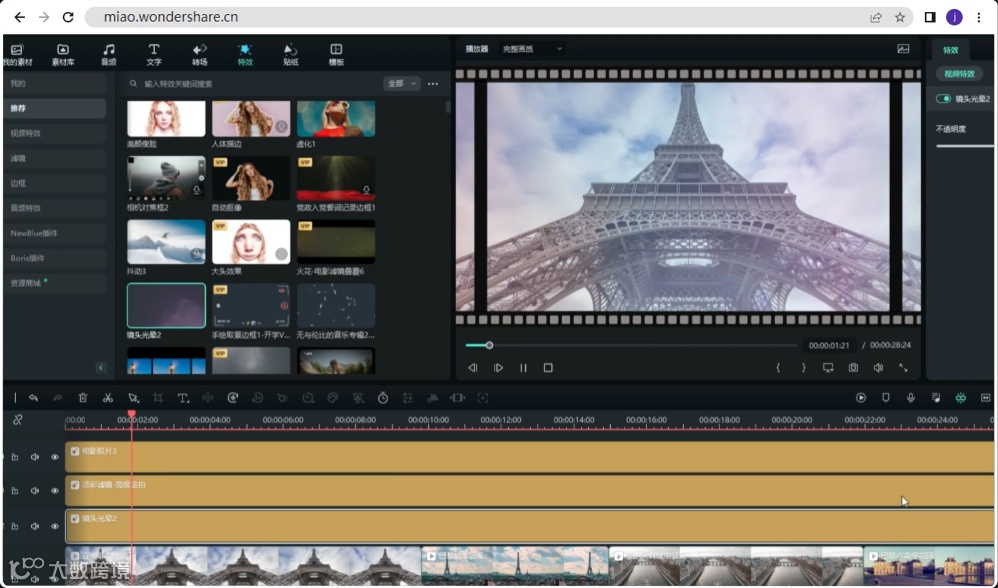Activate the crop tool icon
This screenshot has height=588, width=998.
158,398
